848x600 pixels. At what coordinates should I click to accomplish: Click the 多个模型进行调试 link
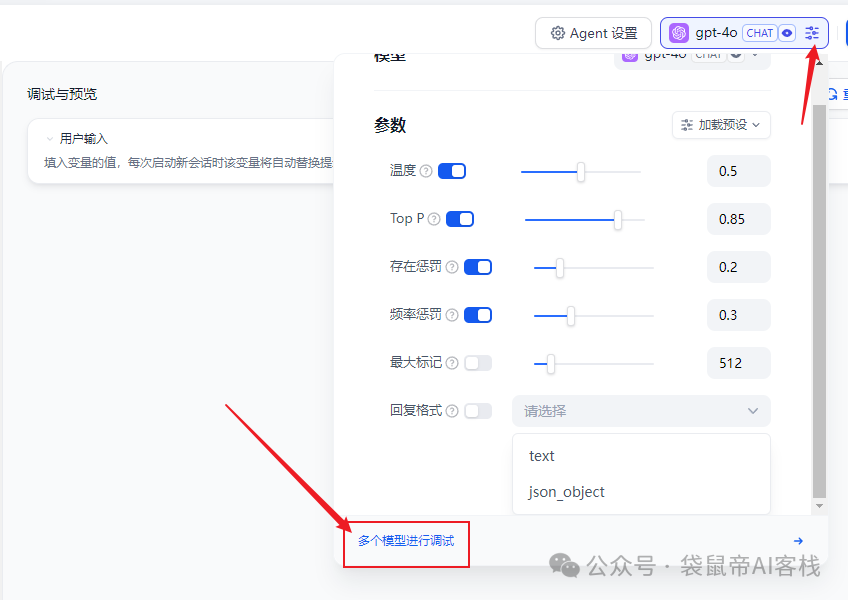click(406, 541)
